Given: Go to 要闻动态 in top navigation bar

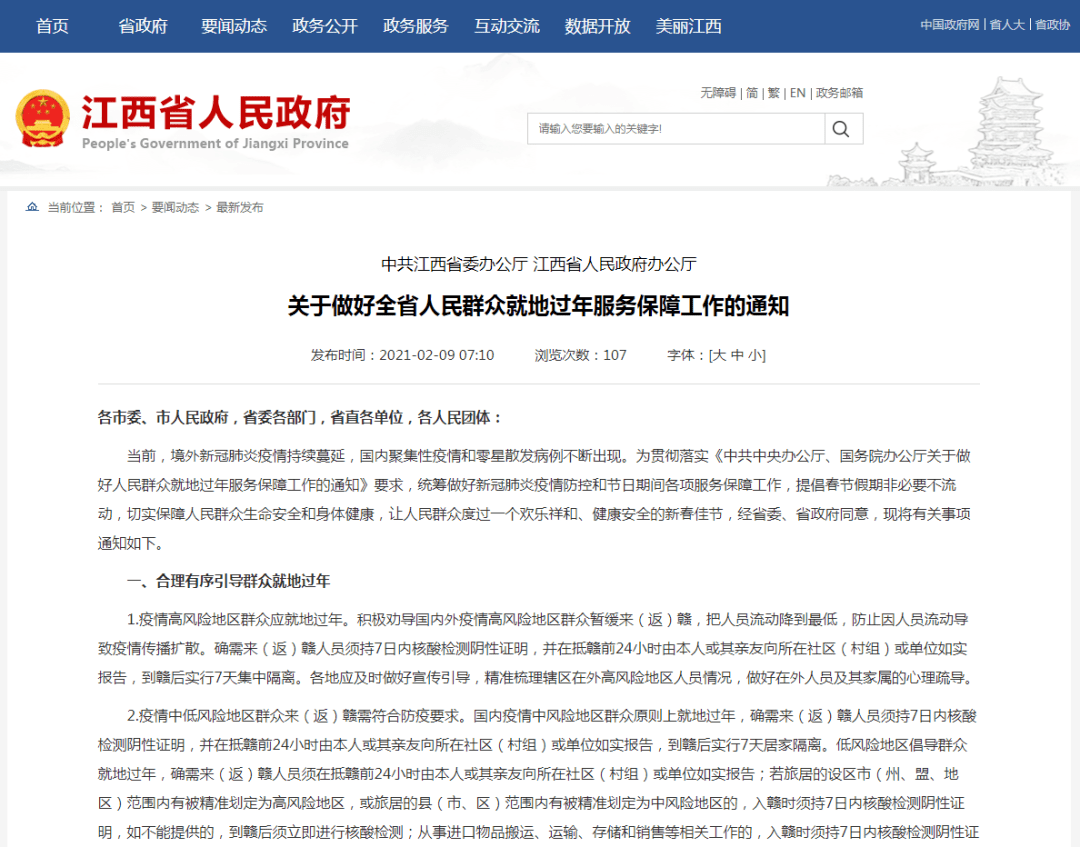Looking at the screenshot, I should click(x=234, y=26).
